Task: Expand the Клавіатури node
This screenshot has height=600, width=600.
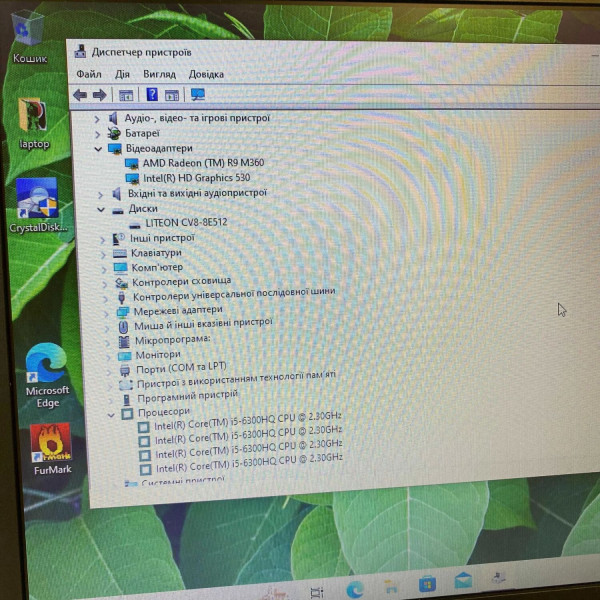Action: coord(103,255)
